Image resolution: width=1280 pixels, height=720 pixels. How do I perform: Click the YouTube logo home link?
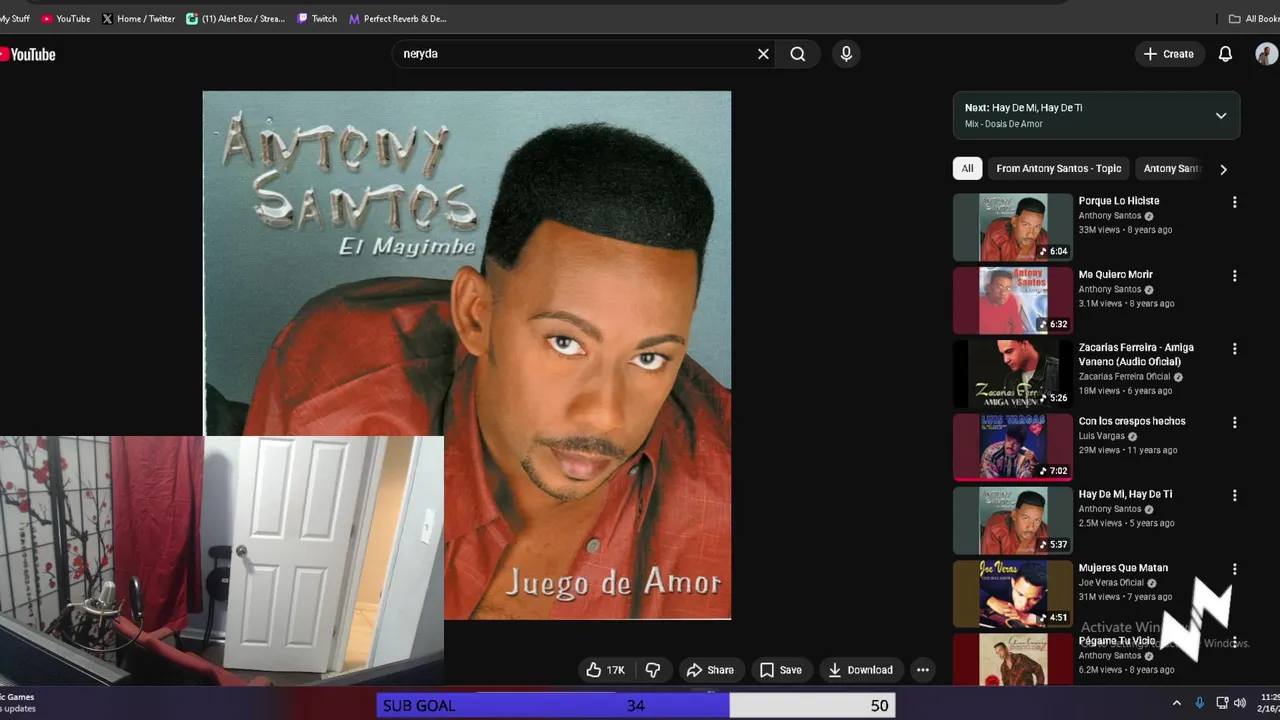[28, 54]
